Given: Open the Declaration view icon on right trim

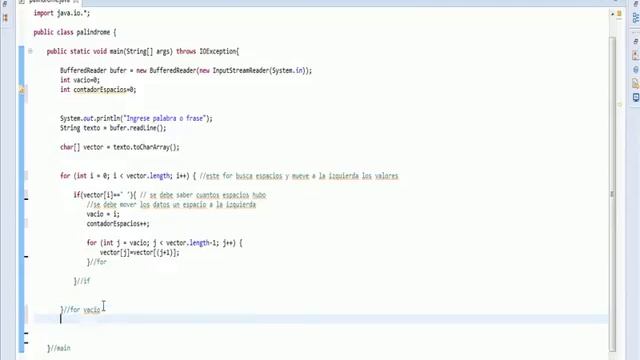Looking at the screenshot, I should 636,84.
